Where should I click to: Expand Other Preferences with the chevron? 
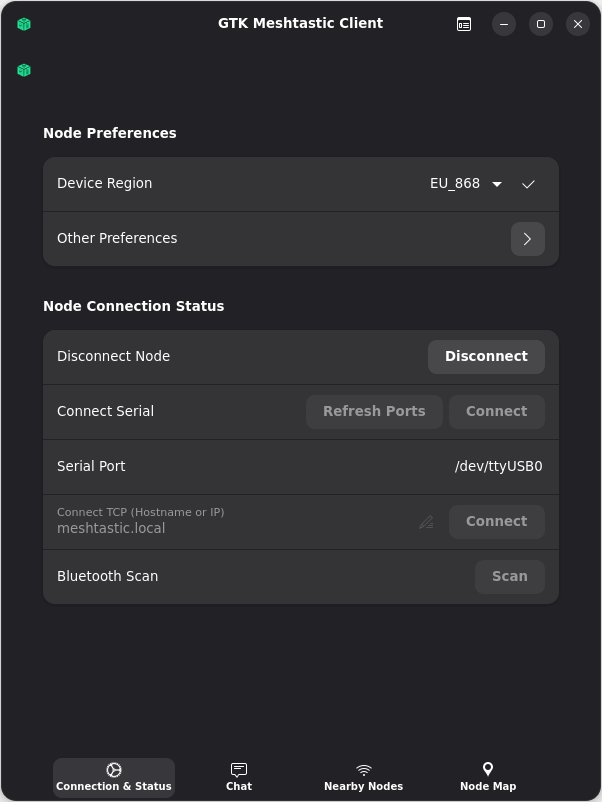click(x=527, y=238)
